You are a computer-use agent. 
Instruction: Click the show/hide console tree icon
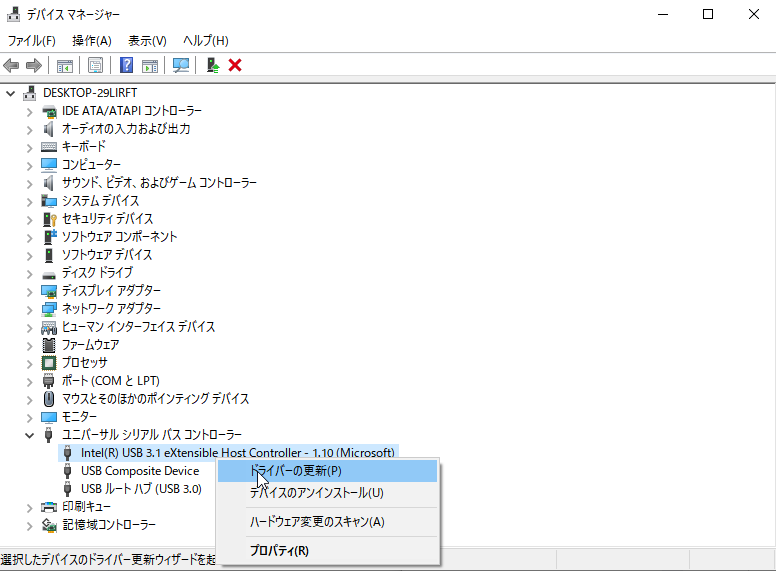(x=65, y=65)
